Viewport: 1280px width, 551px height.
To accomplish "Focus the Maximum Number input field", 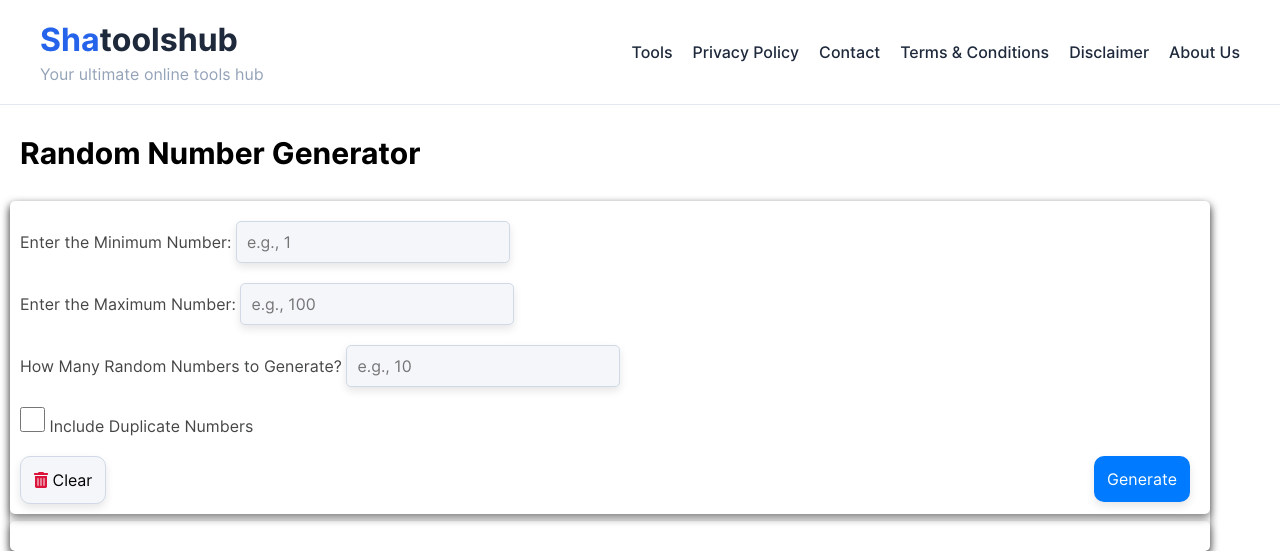I will point(377,304).
